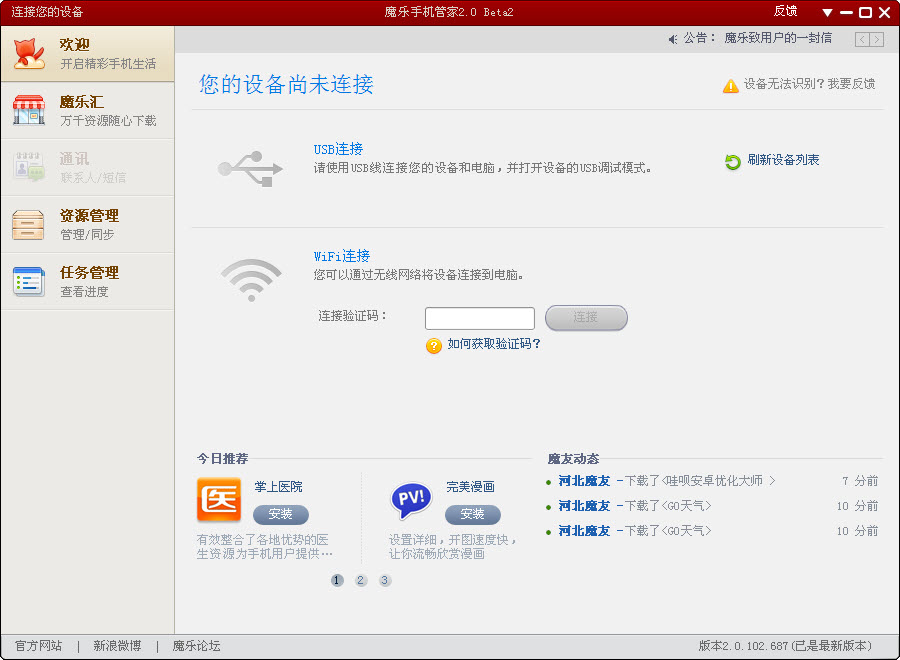Click 掌上医院 description text
Viewport: 900px width, 660px height.
coord(265,547)
